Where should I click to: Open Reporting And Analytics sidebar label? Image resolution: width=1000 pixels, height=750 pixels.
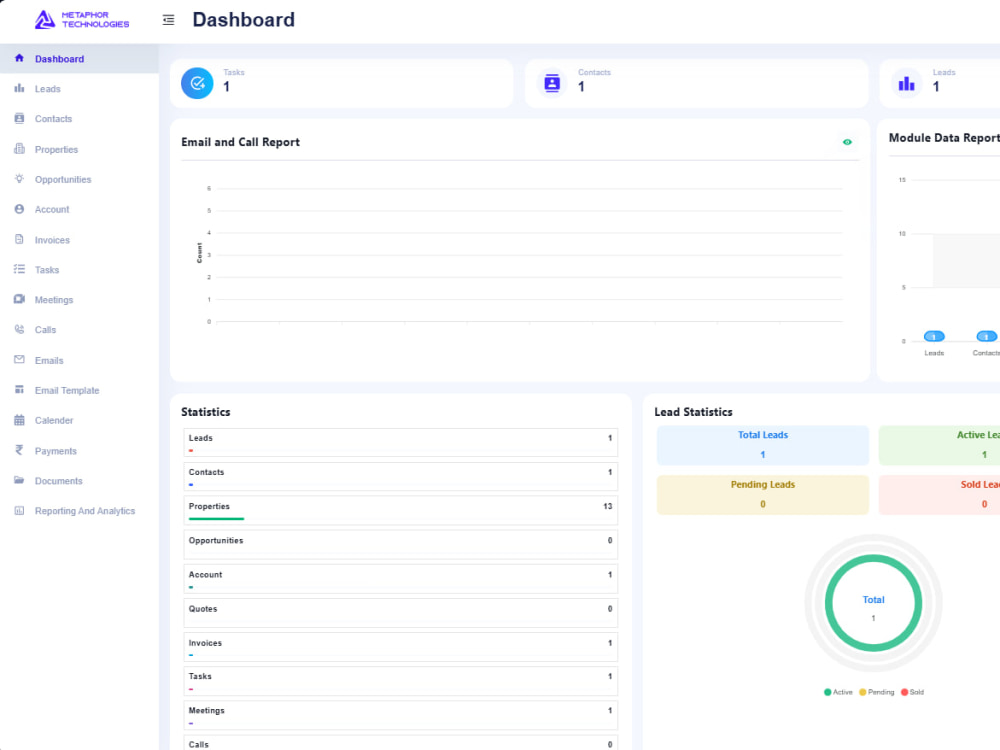[x=85, y=511]
